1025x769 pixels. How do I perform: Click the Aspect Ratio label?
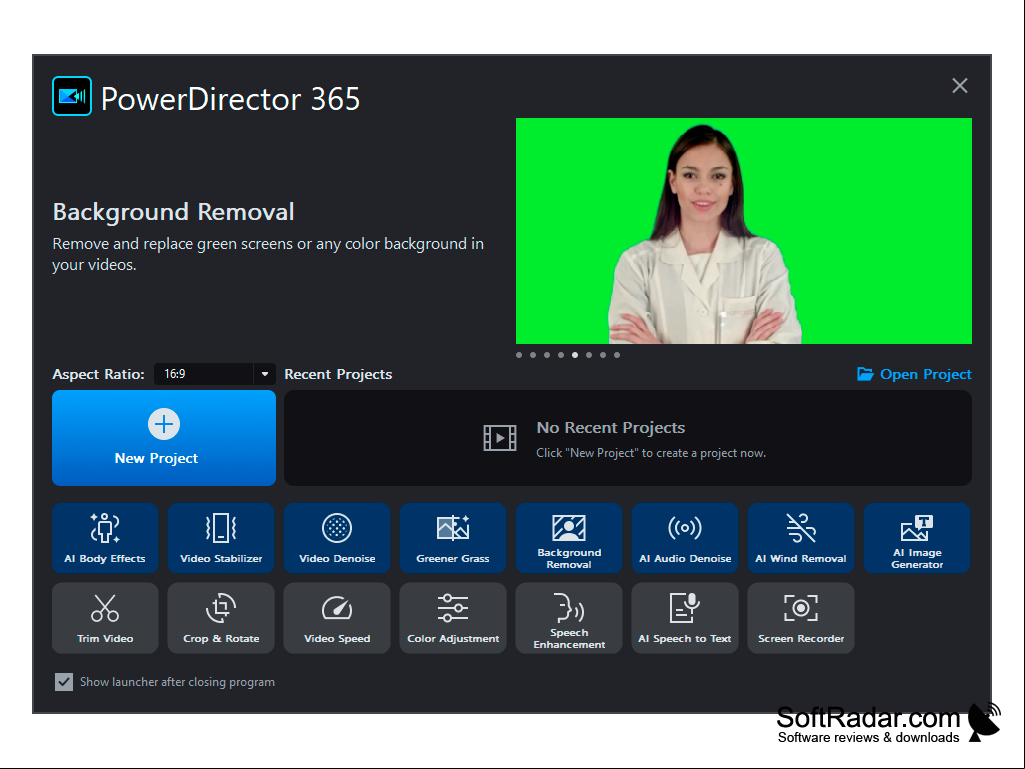(98, 374)
